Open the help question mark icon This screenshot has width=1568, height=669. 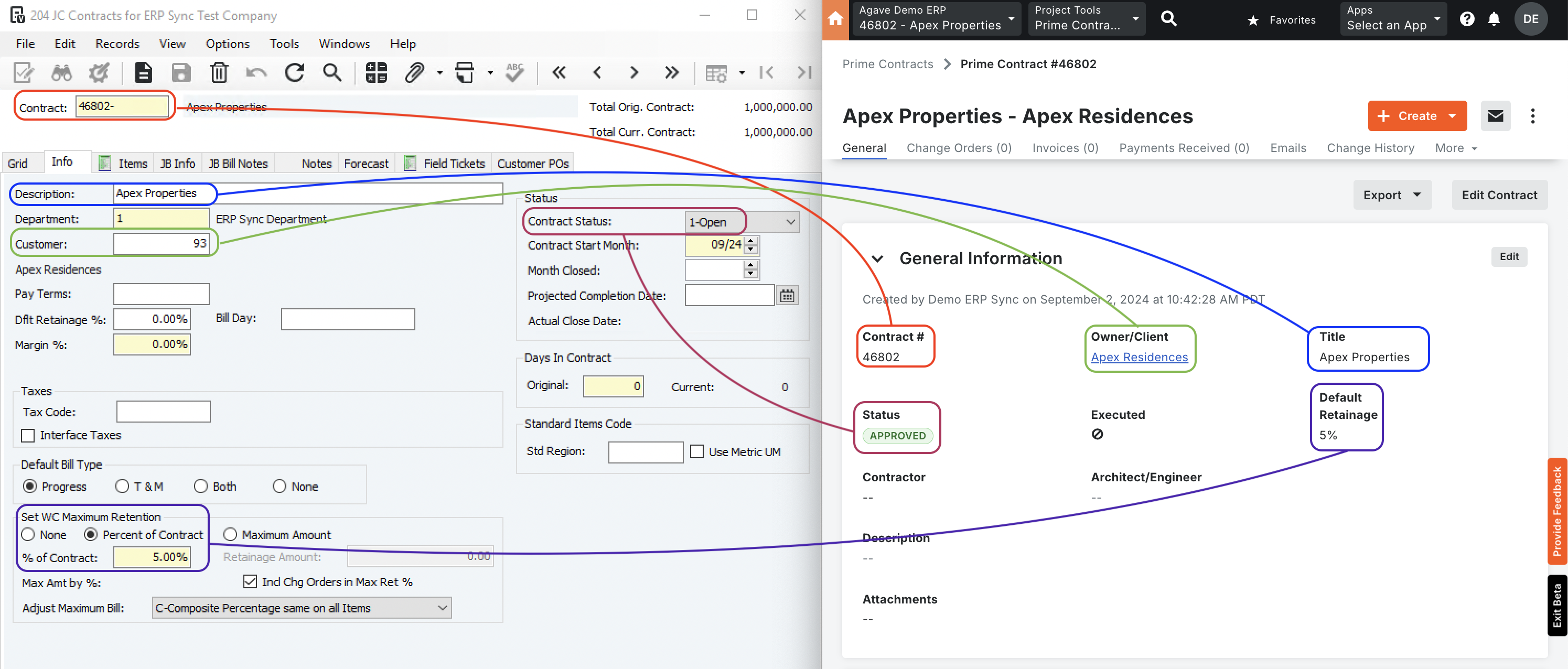1467,19
